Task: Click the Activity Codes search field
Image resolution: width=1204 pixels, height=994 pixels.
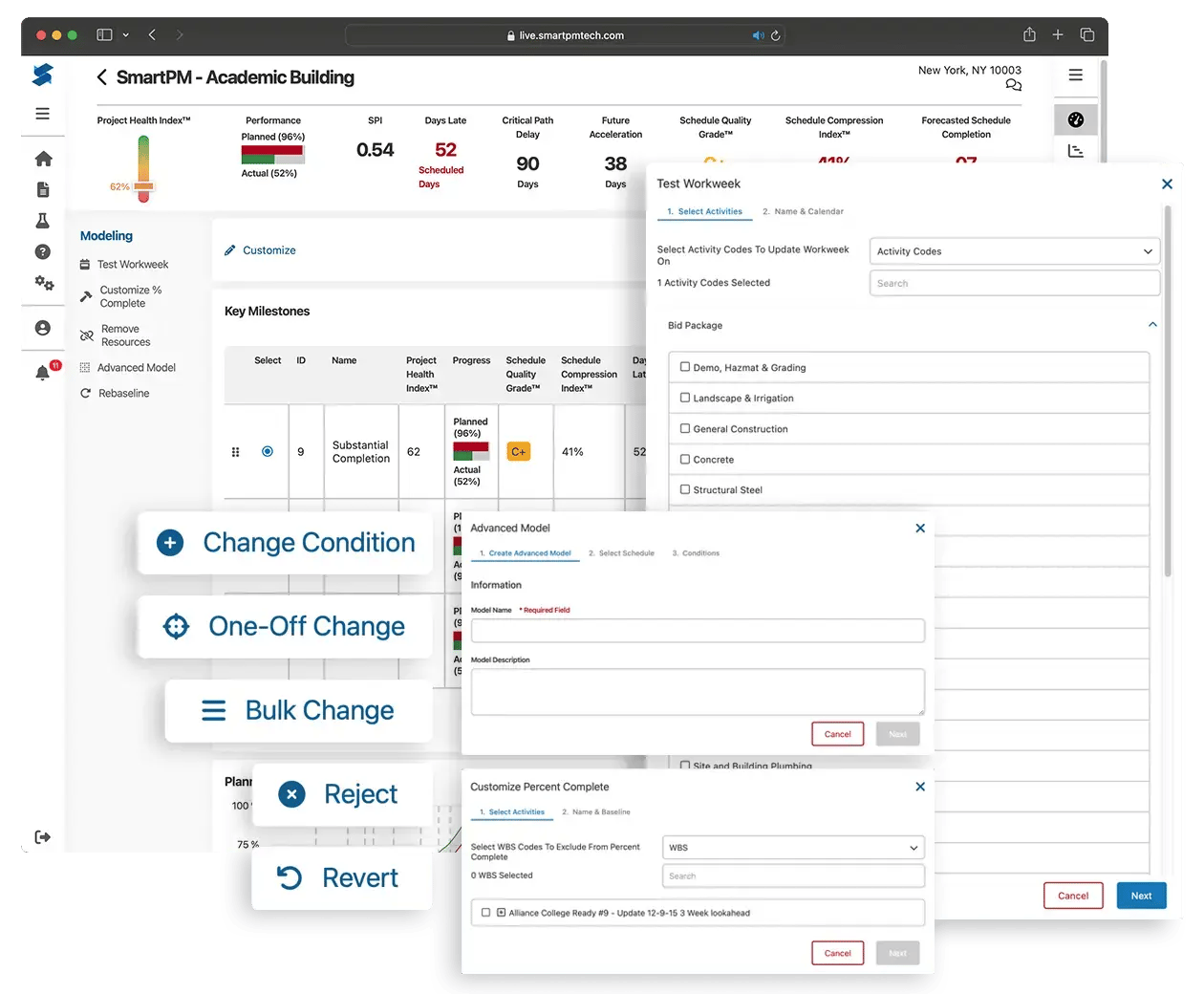Action: pos(1015,283)
